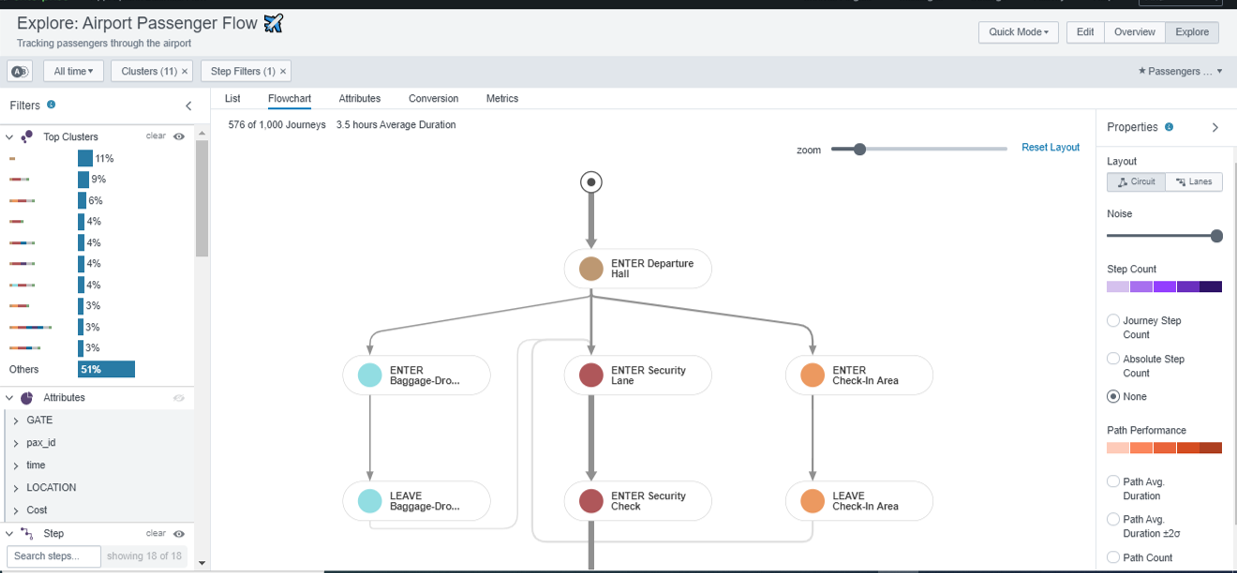Select Lanes layout button
1237x573 pixels.
[x=1194, y=182]
